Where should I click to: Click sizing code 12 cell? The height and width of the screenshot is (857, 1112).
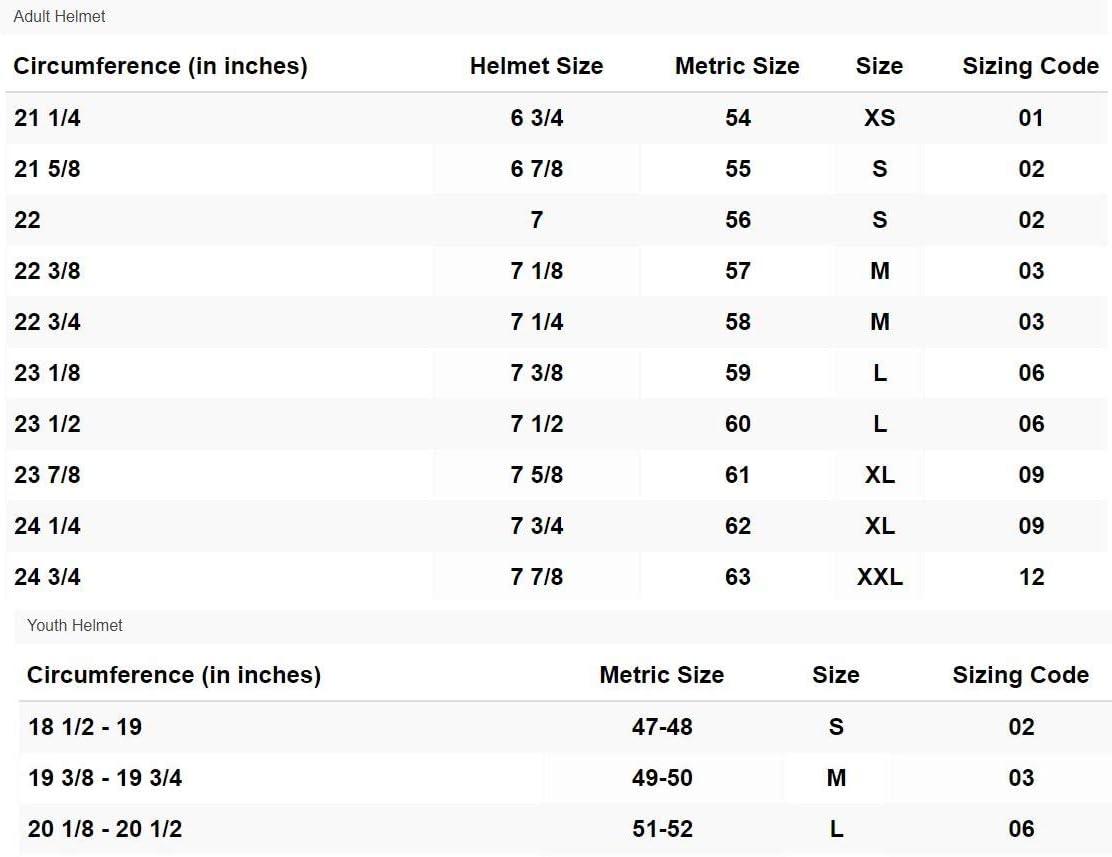[x=1031, y=577]
